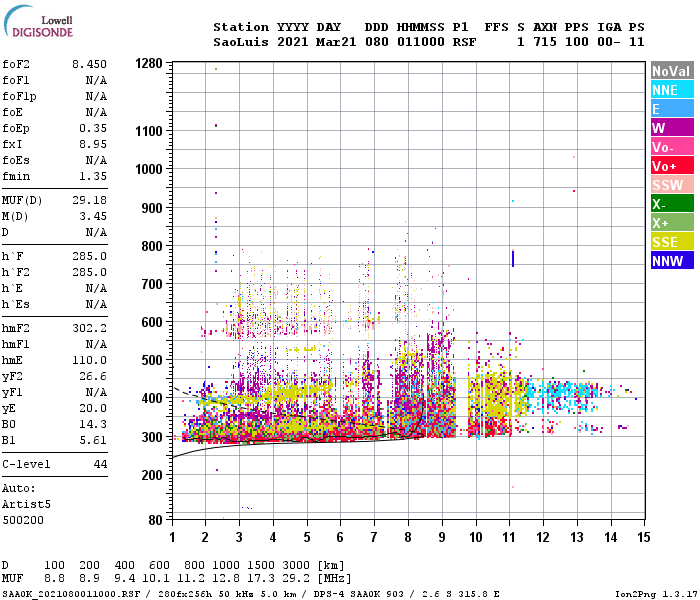The width and height of the screenshot is (700, 600).
Task: Click the SaoLuis station name
Action: pyautogui.click(x=241, y=42)
